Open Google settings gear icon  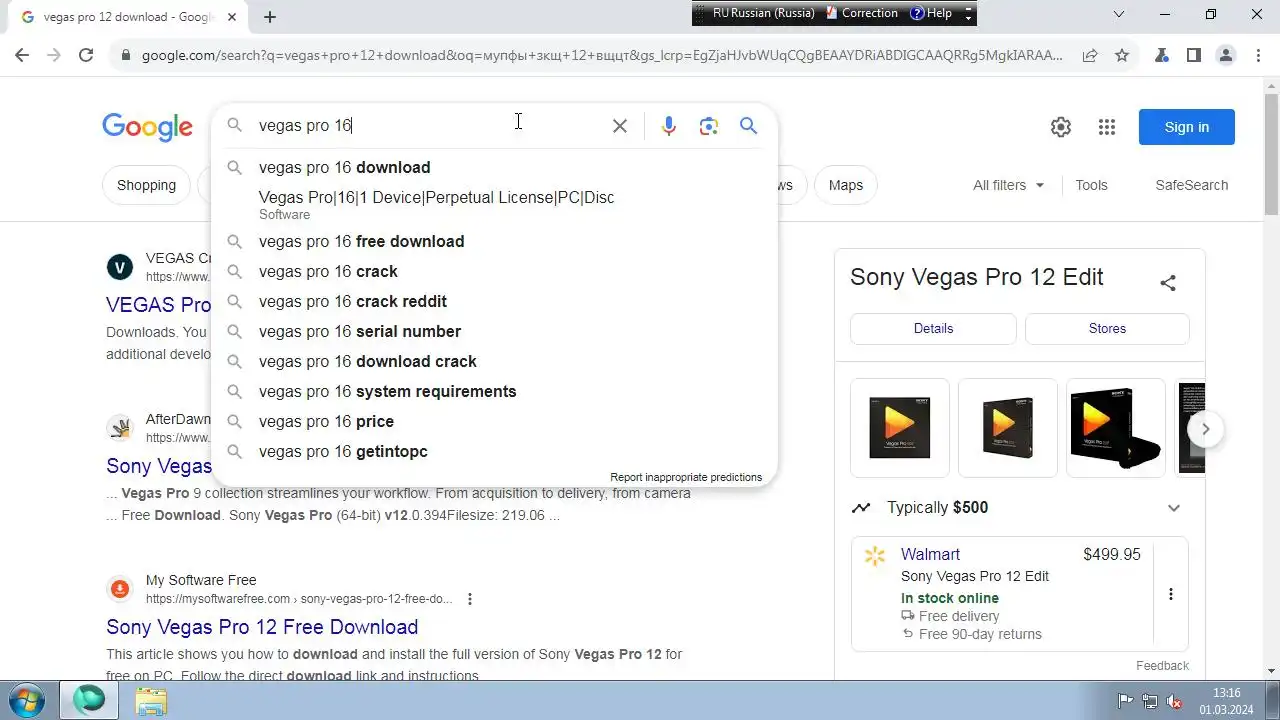pyautogui.click(x=1061, y=127)
